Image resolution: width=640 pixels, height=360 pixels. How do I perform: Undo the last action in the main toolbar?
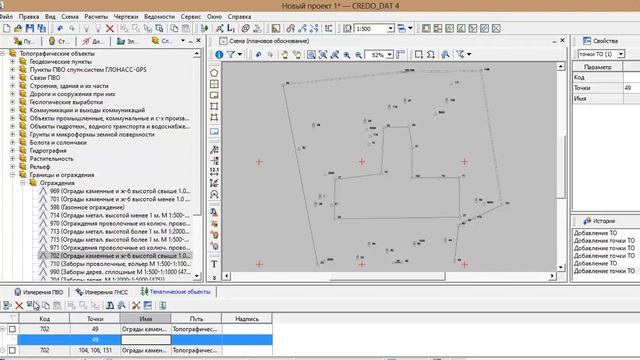pyautogui.click(x=60, y=29)
